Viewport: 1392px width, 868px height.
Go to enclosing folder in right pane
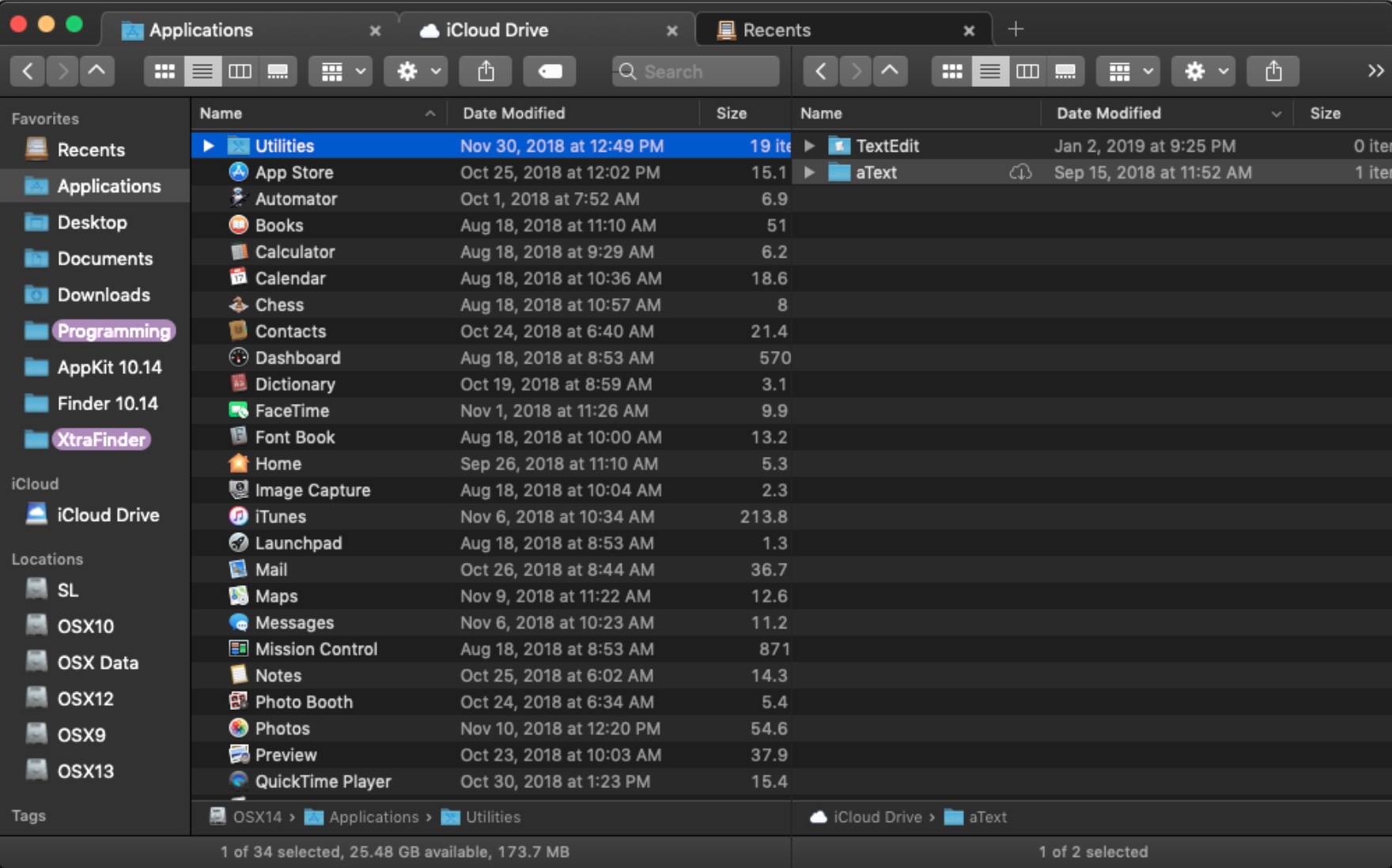click(890, 72)
